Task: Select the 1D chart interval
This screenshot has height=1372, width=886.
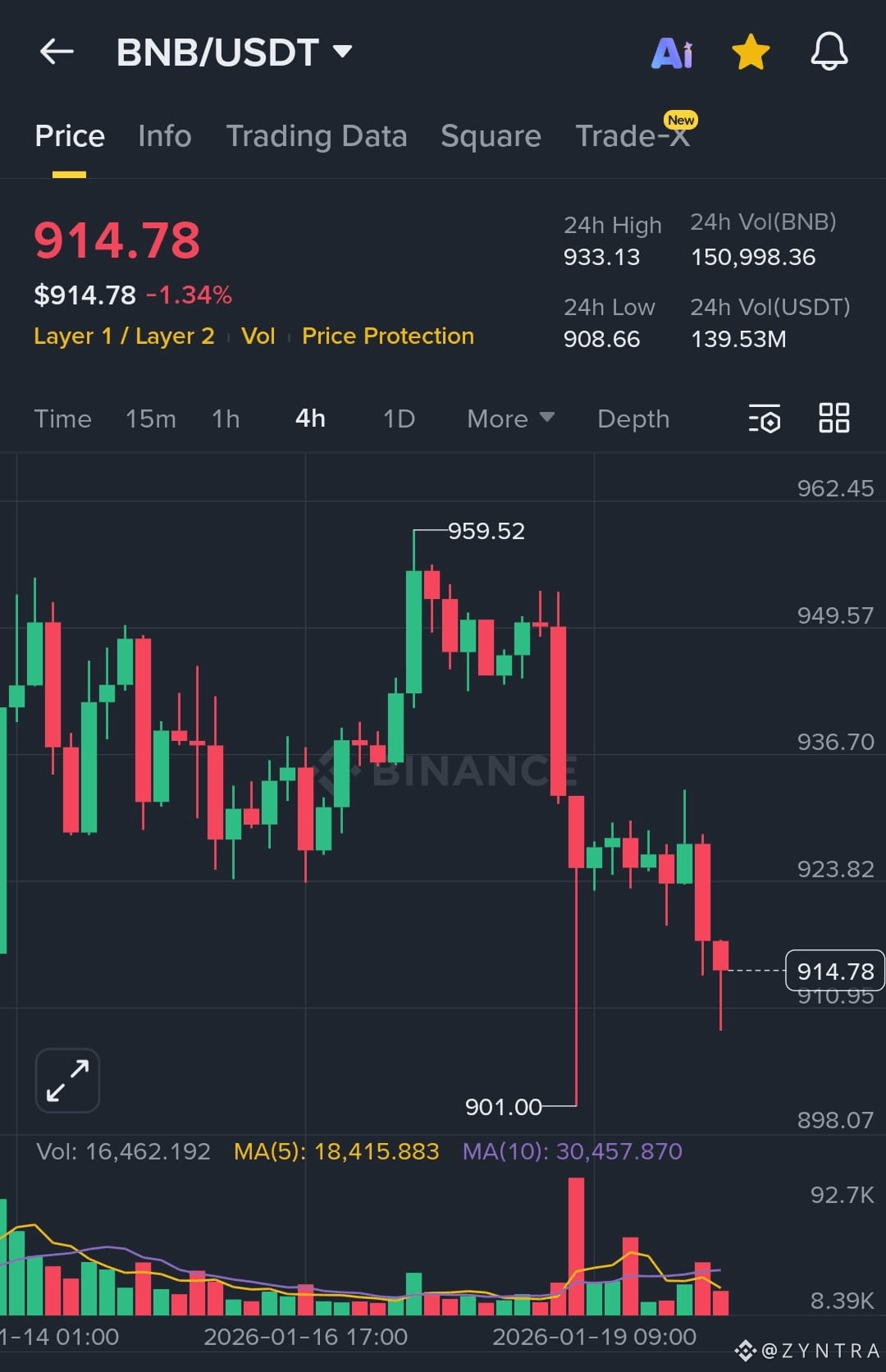Action: tap(399, 418)
